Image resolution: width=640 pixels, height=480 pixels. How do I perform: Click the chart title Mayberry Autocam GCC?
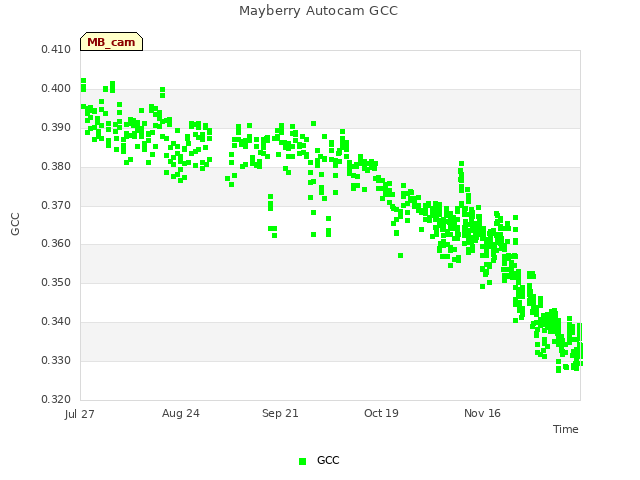(318, 11)
